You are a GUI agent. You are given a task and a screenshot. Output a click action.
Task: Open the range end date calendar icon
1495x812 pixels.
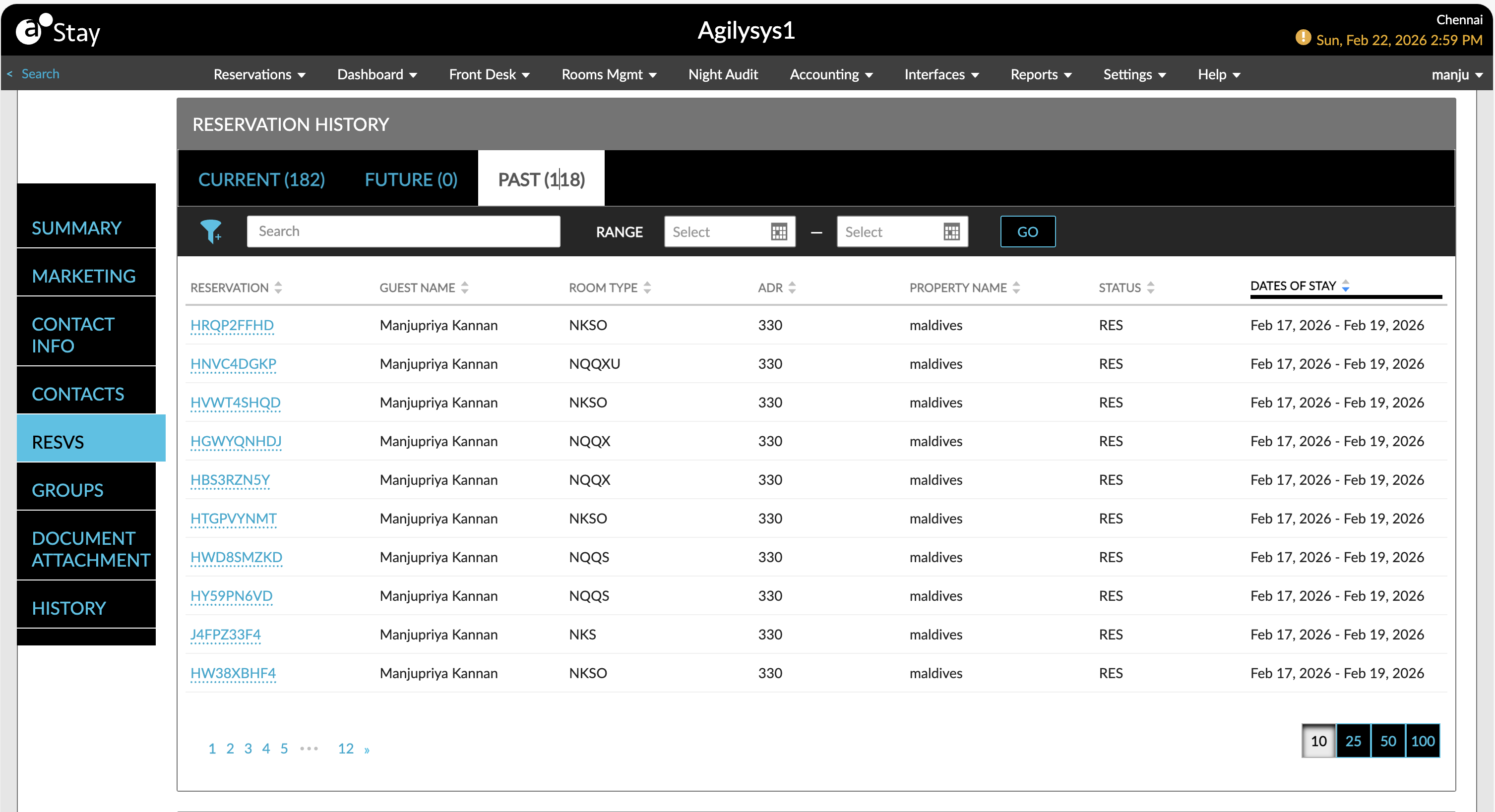click(x=951, y=232)
